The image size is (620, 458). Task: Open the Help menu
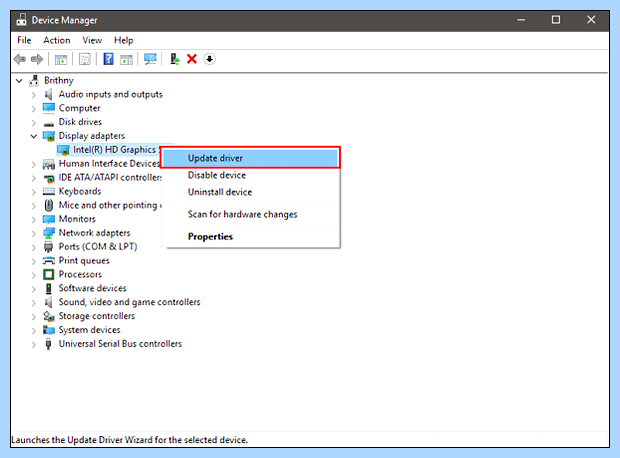click(123, 40)
